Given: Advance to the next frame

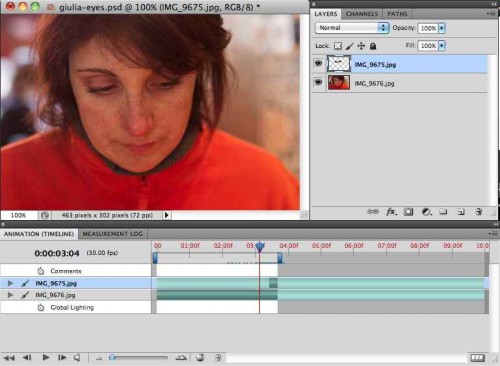Looking at the screenshot, I should click(x=62, y=358).
